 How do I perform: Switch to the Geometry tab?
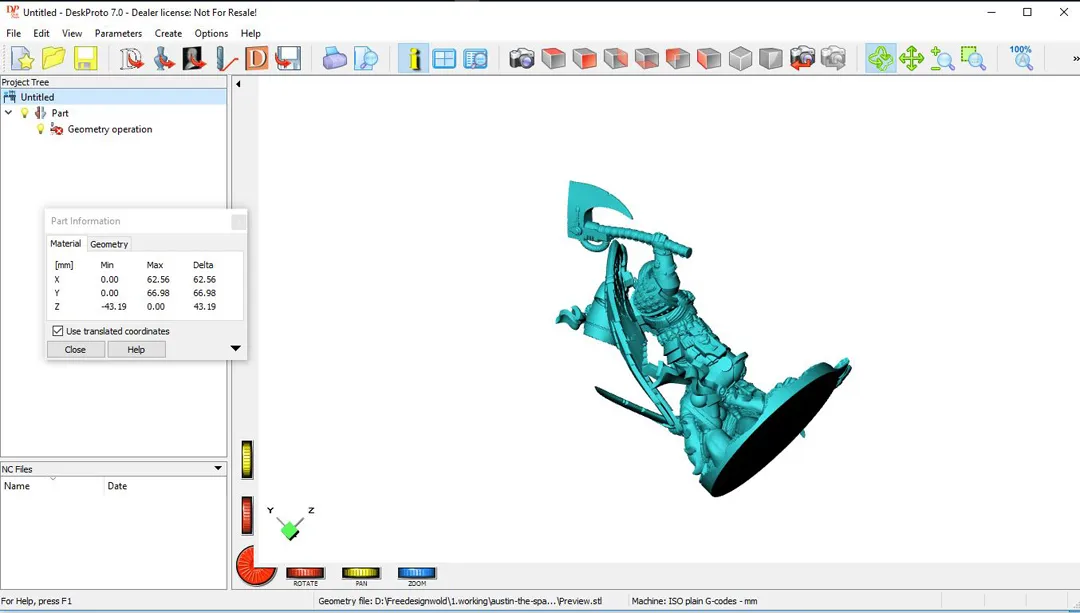(109, 245)
